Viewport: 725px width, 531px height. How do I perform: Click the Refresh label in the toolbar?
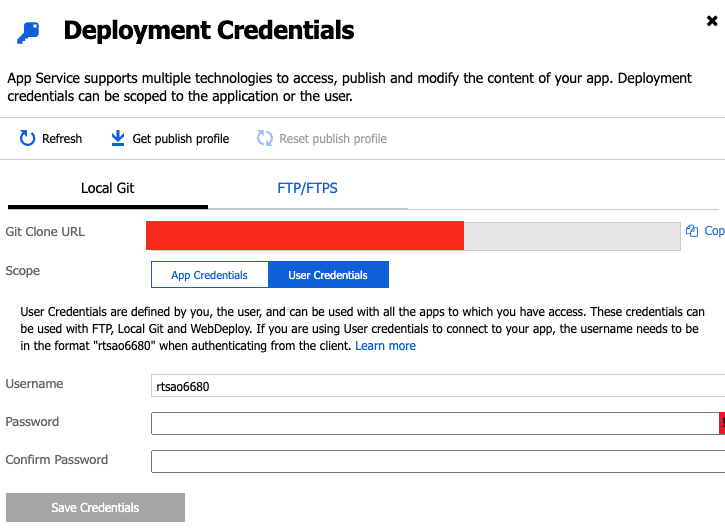[x=62, y=139]
